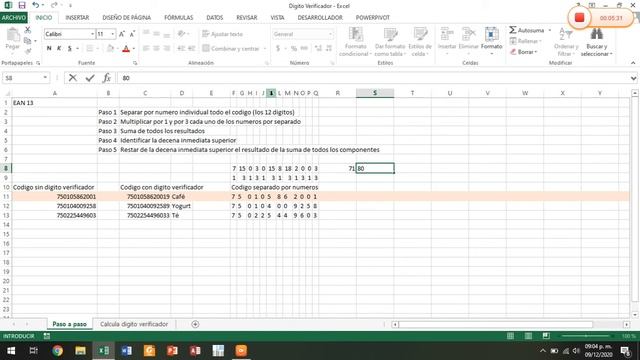The image size is (640, 360).
Task: Open the font color dropdown arrow
Action: click(x=134, y=49)
